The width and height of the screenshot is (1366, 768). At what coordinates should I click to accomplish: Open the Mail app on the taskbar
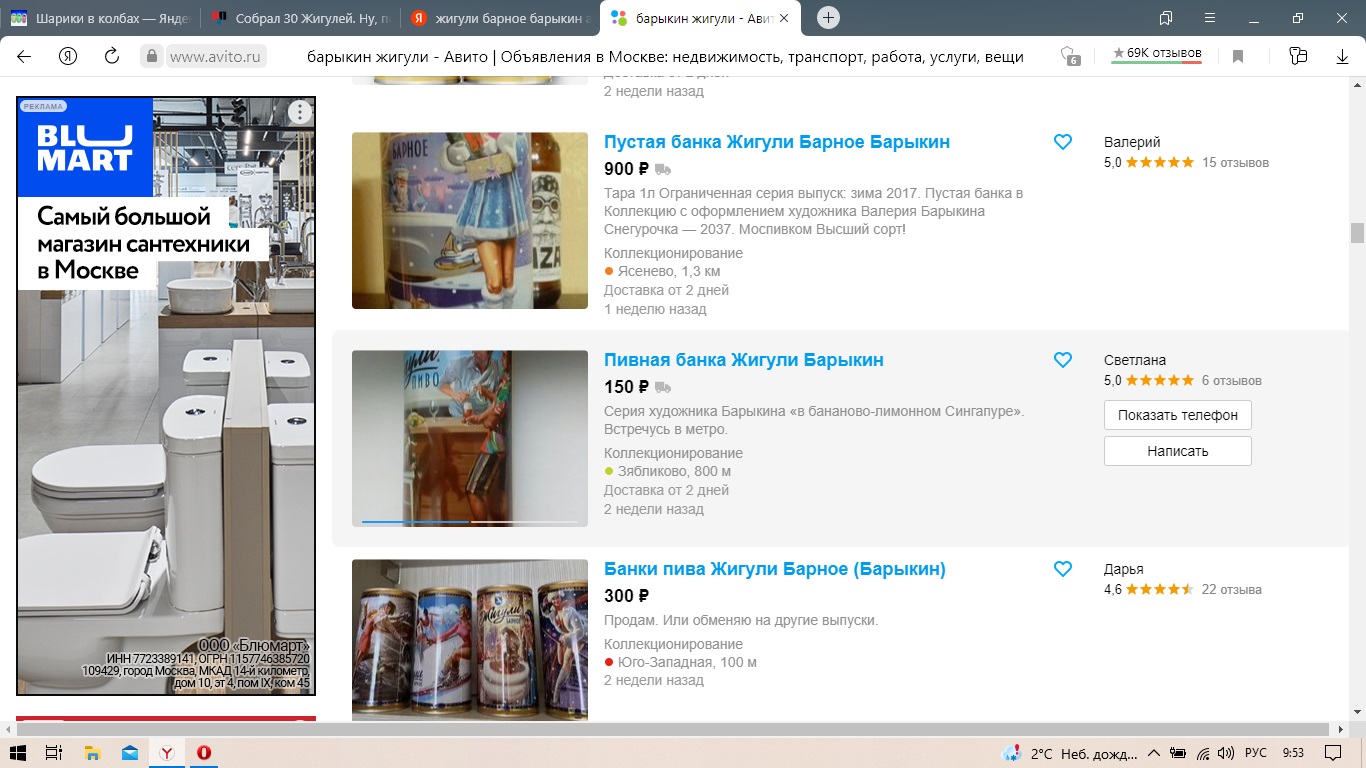(x=130, y=753)
